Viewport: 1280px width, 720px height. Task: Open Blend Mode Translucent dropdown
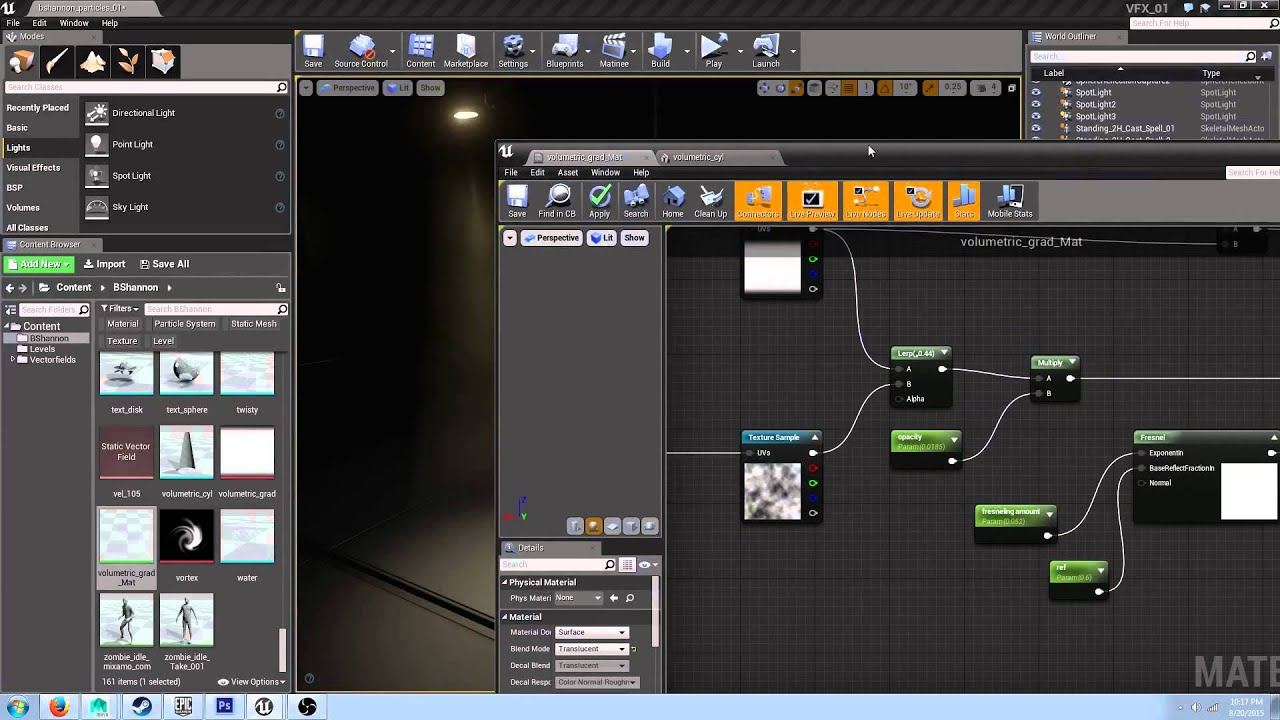coord(591,649)
